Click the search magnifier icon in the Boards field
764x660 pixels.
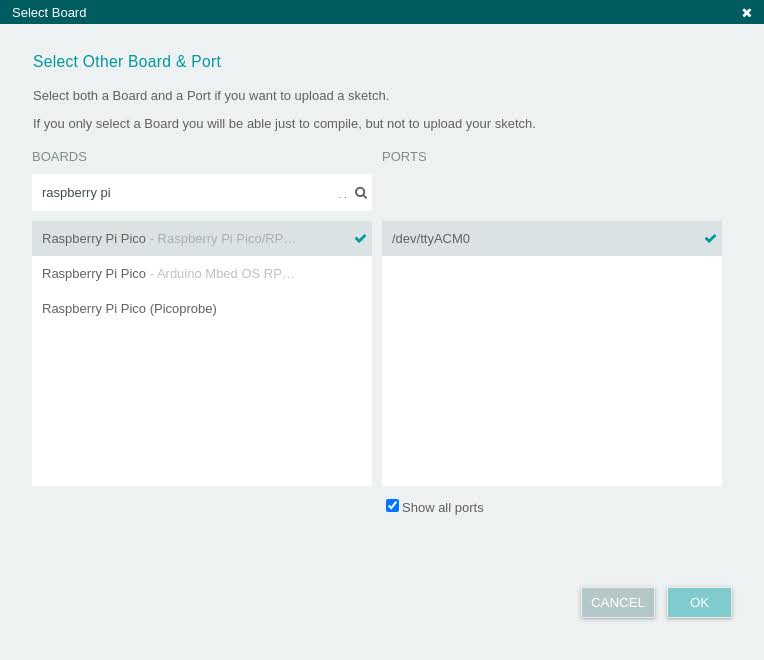click(x=361, y=193)
